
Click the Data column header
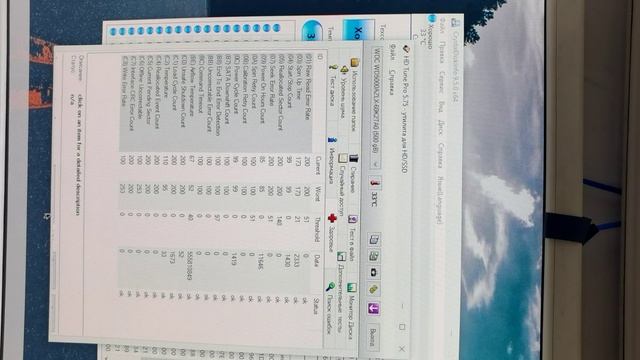(316, 261)
